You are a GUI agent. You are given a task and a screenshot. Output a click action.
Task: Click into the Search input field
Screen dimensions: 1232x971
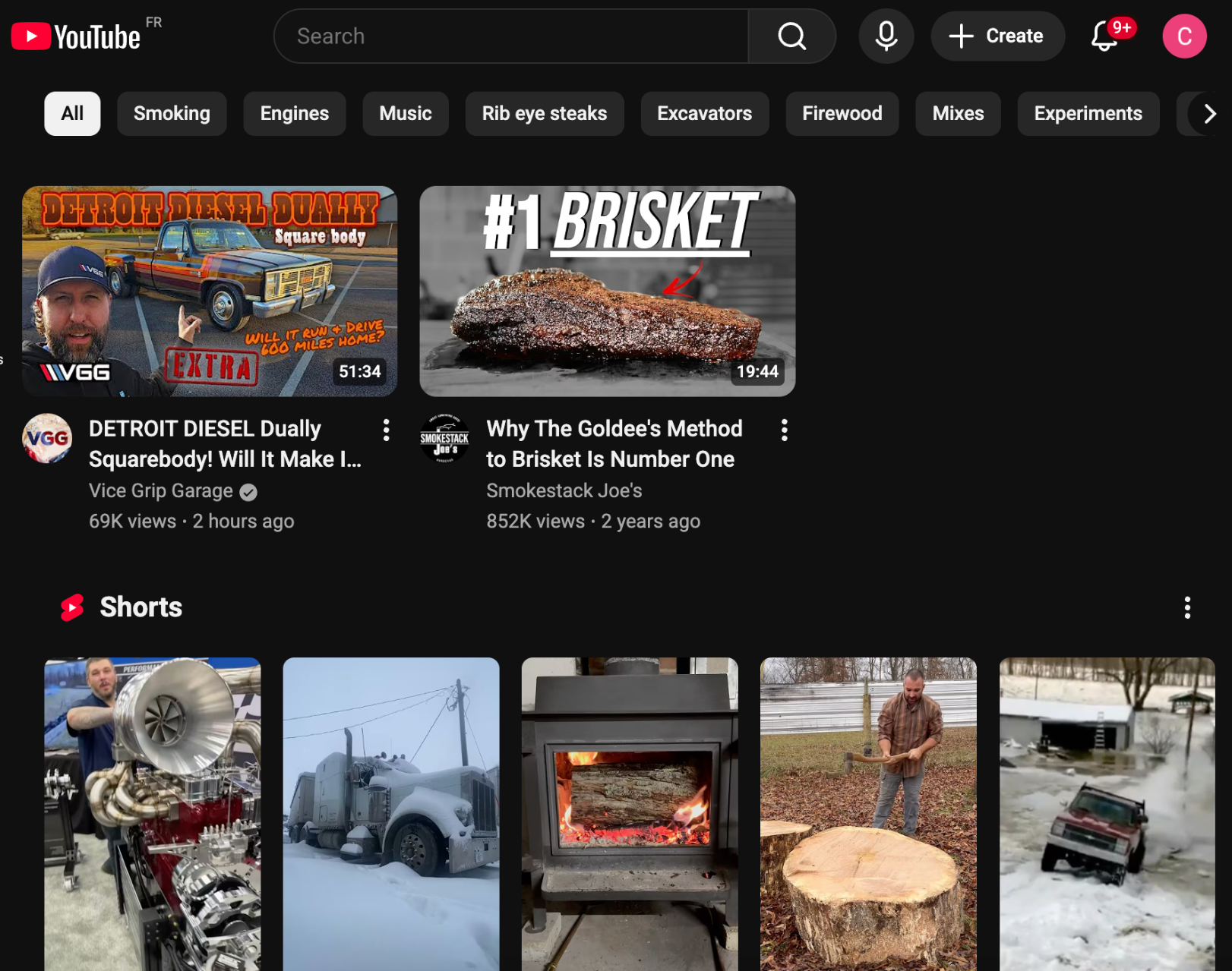pyautogui.click(x=510, y=36)
